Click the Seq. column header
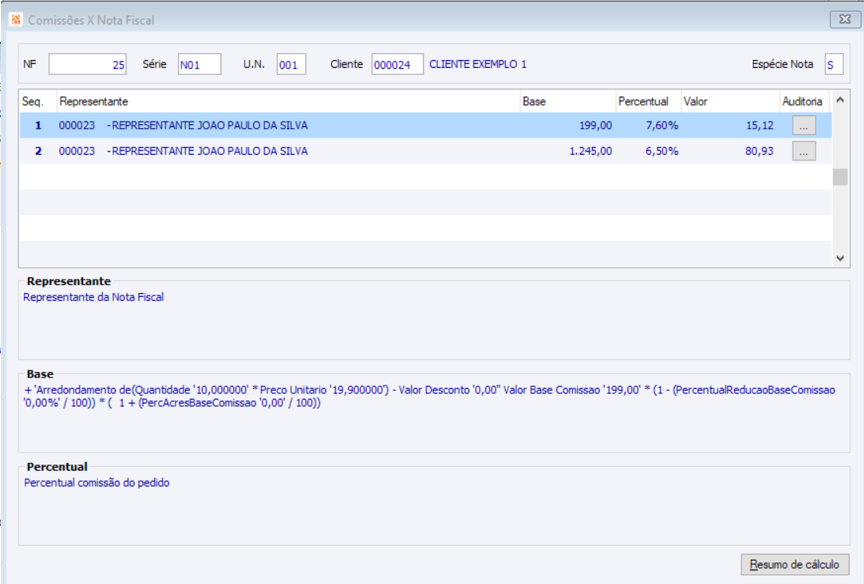The height and width of the screenshot is (584, 864). point(38,101)
